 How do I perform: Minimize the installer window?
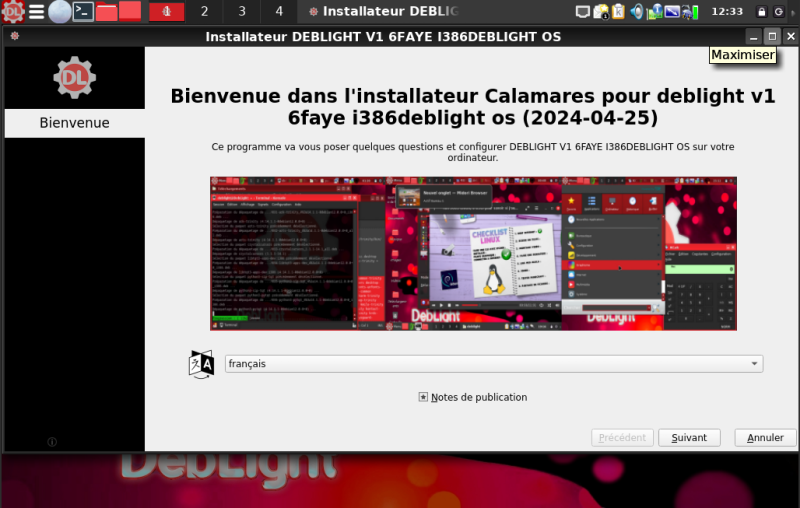pyautogui.click(x=754, y=37)
